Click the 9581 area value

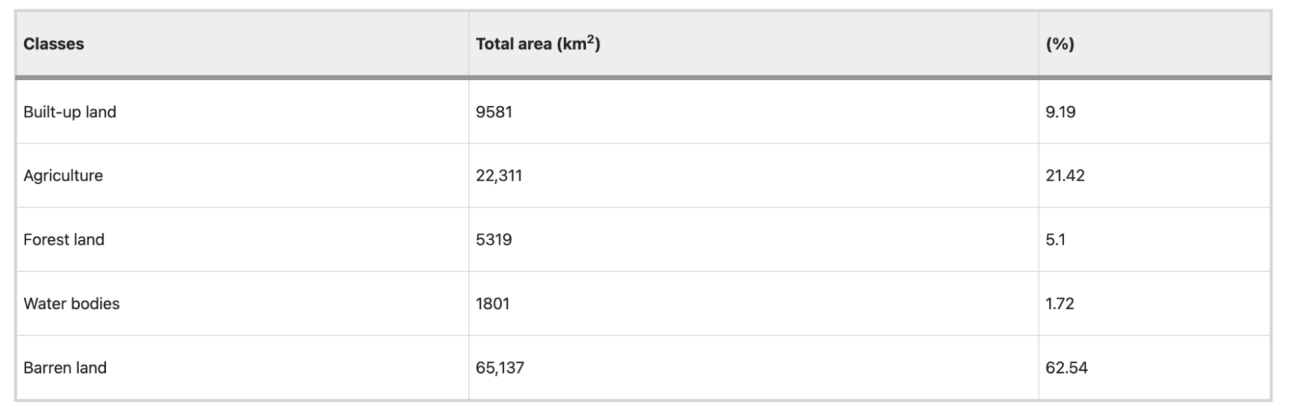[494, 112]
